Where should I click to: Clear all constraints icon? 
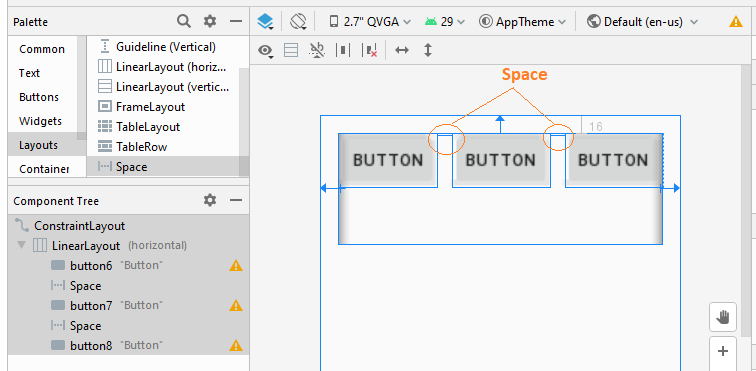click(x=370, y=50)
